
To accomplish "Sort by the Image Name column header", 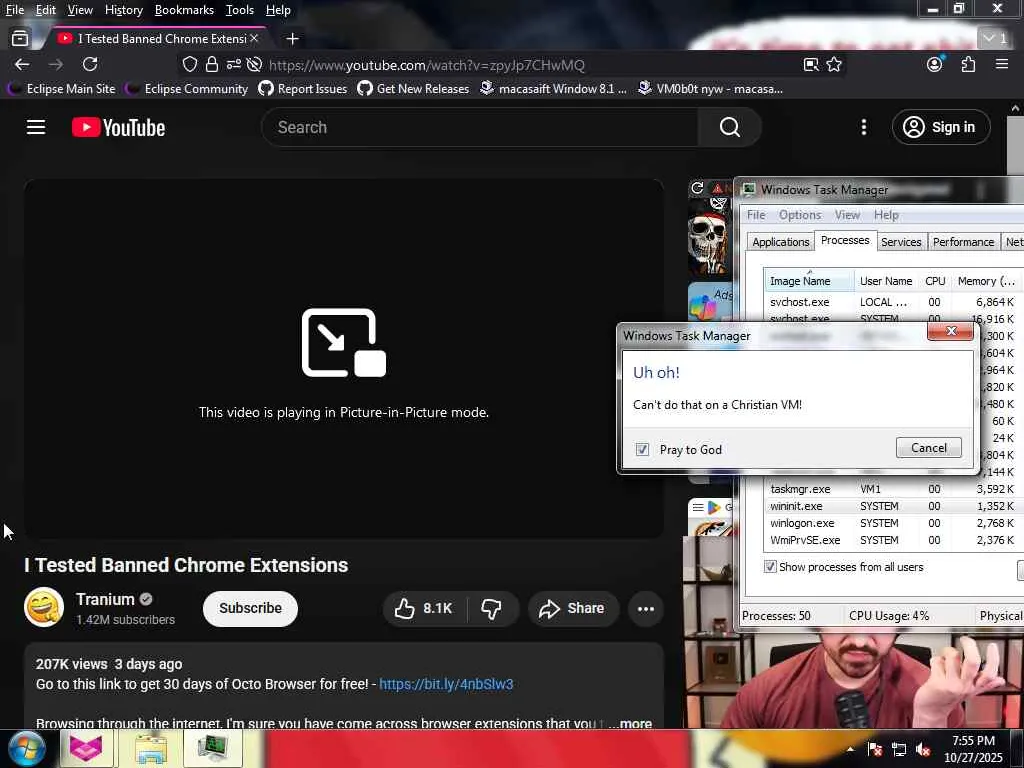I will coord(808,281).
